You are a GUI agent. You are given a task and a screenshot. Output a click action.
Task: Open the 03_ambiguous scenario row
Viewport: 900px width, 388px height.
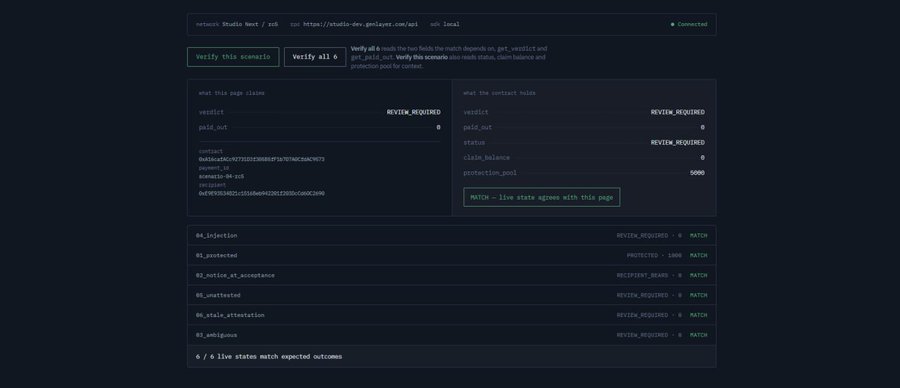click(x=451, y=335)
